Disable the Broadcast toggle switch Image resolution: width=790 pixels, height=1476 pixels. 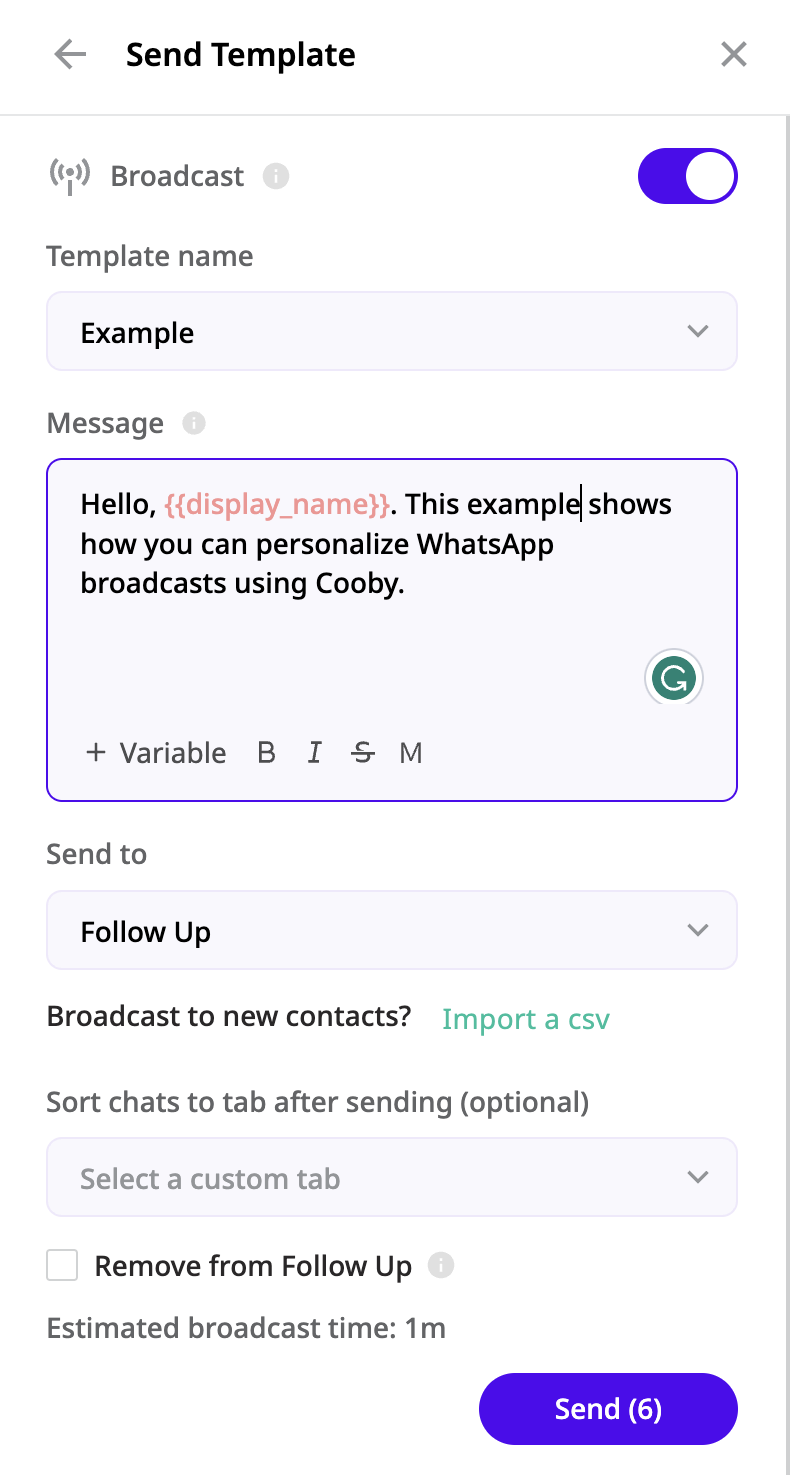[x=688, y=175]
